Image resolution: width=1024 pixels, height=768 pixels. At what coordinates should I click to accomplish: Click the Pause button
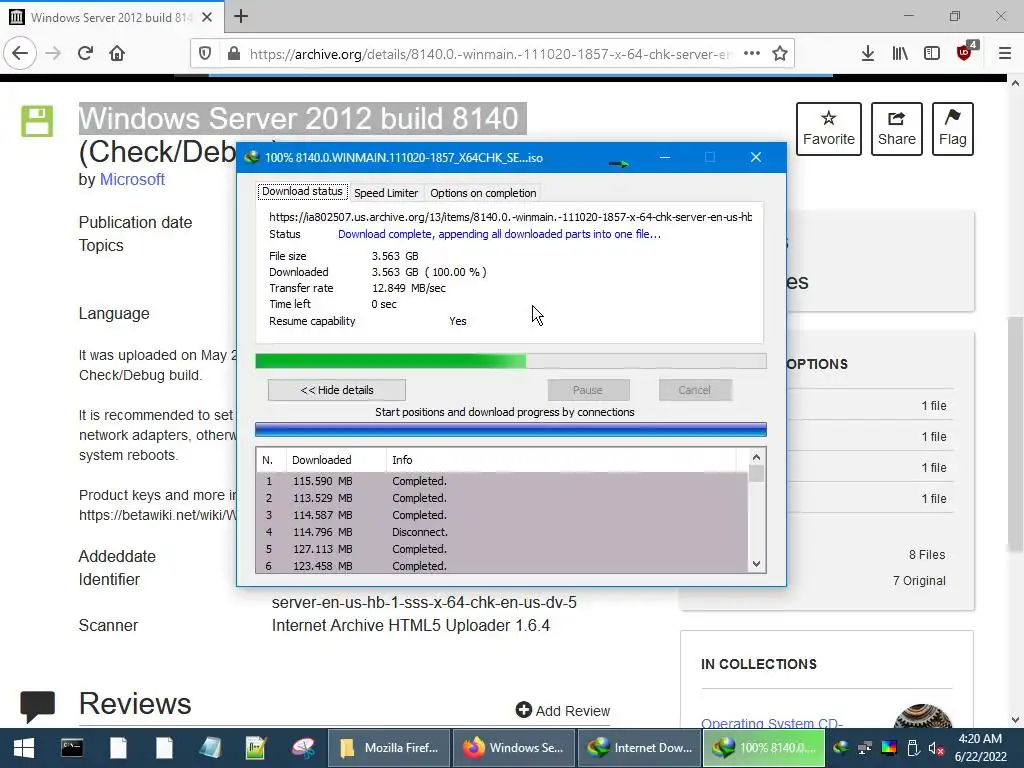pos(588,390)
